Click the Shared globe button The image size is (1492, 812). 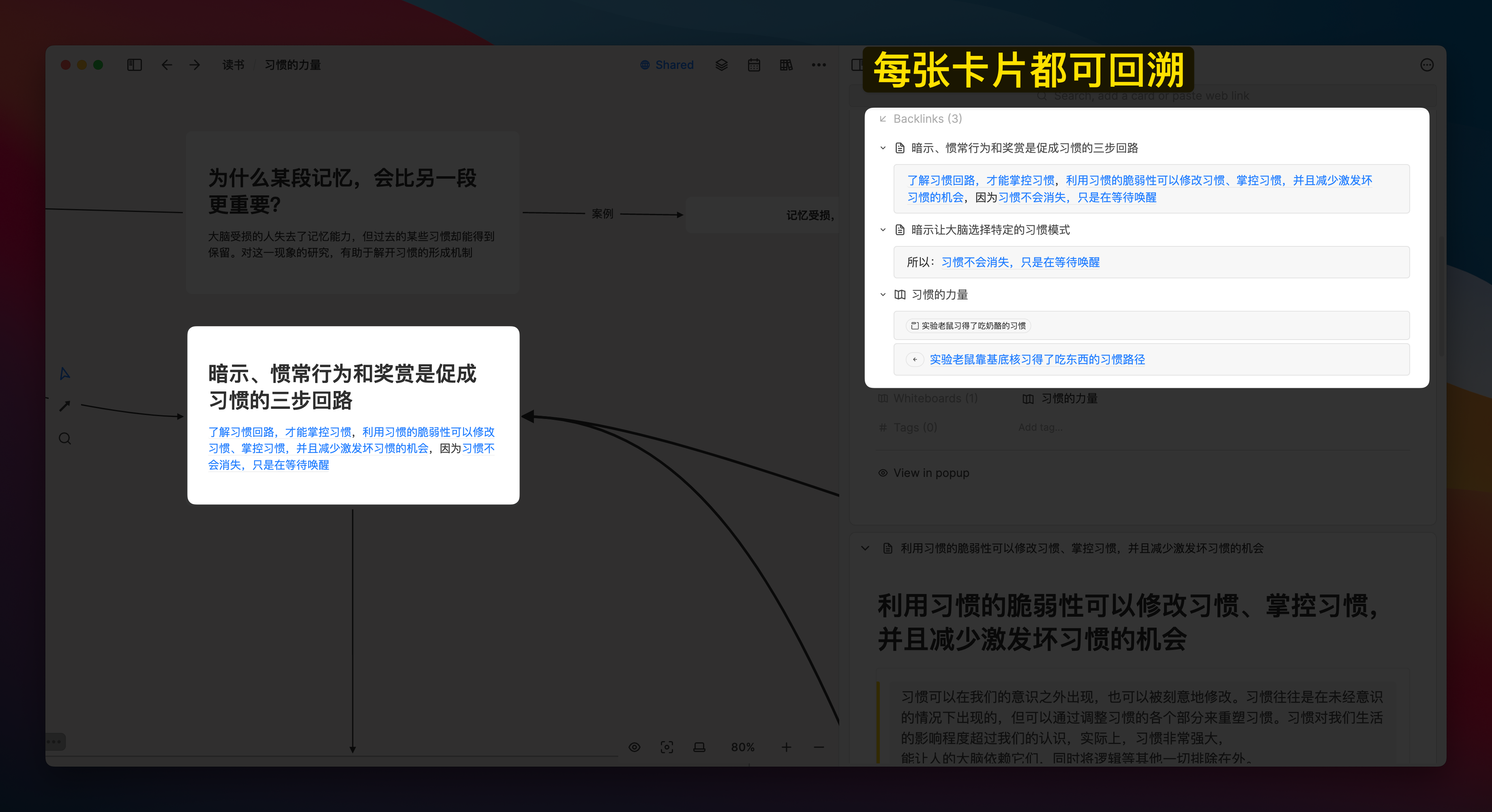(667, 65)
